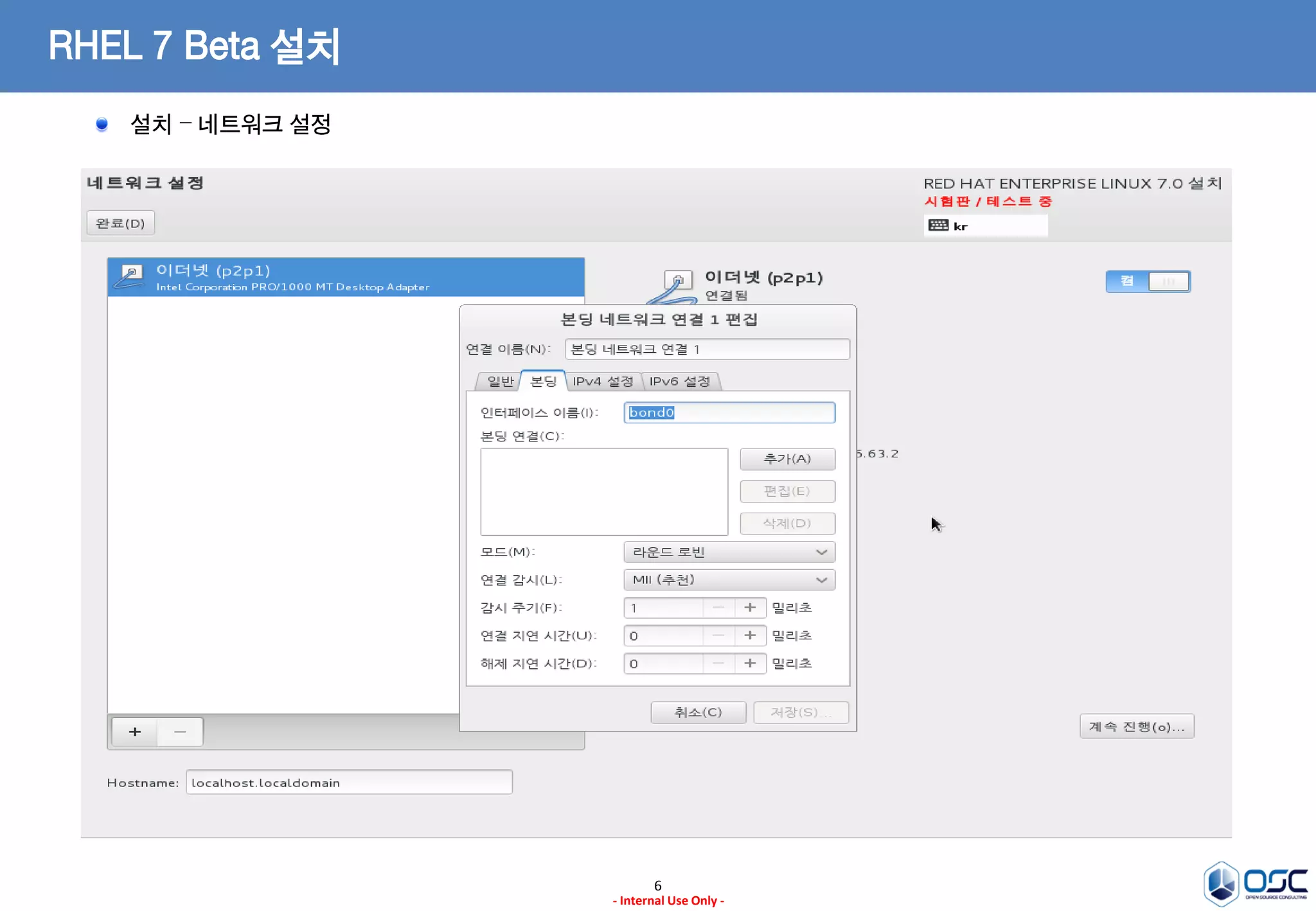Image resolution: width=1316 pixels, height=911 pixels.
Task: Click the 추가(A) button to add bonding connection
Action: tap(787, 459)
